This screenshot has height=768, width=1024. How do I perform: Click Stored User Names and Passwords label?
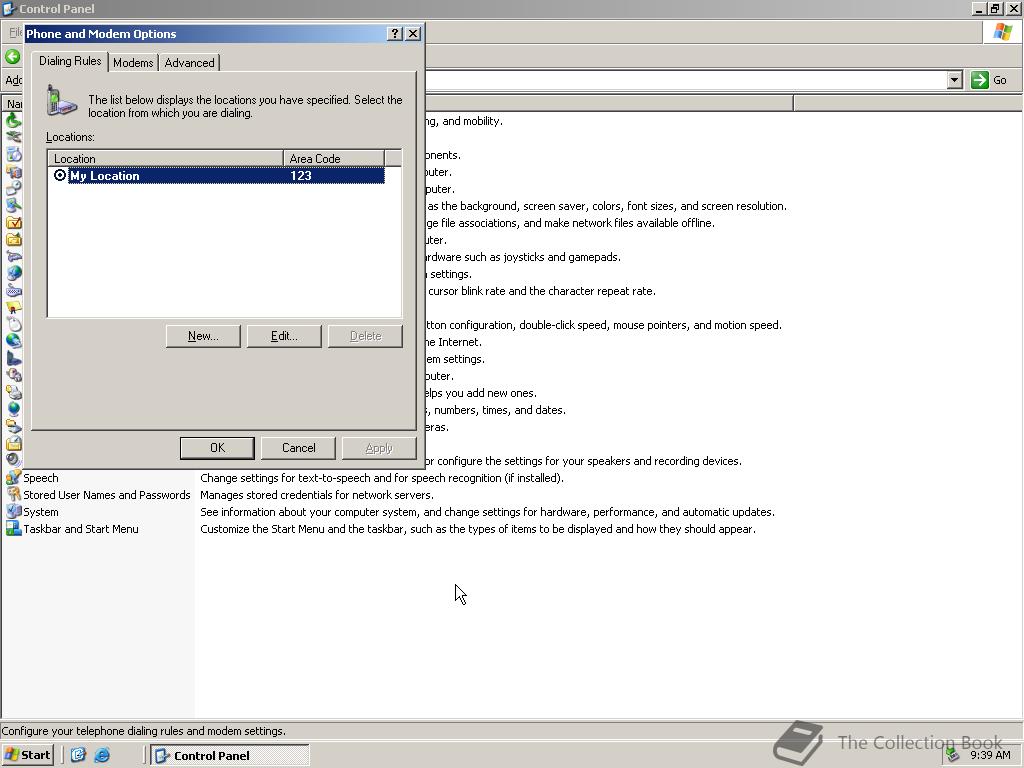point(107,495)
